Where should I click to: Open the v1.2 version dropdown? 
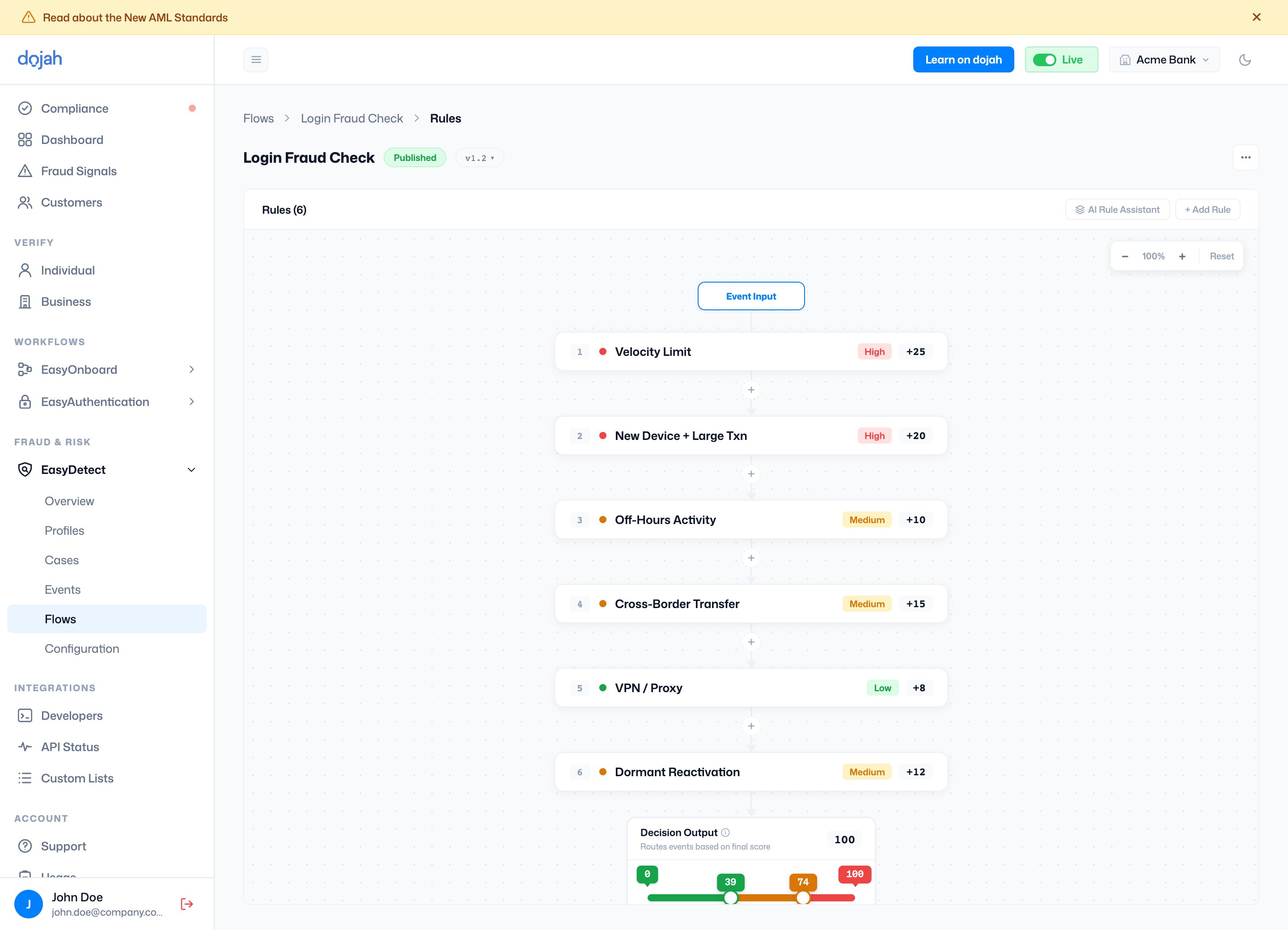click(479, 158)
